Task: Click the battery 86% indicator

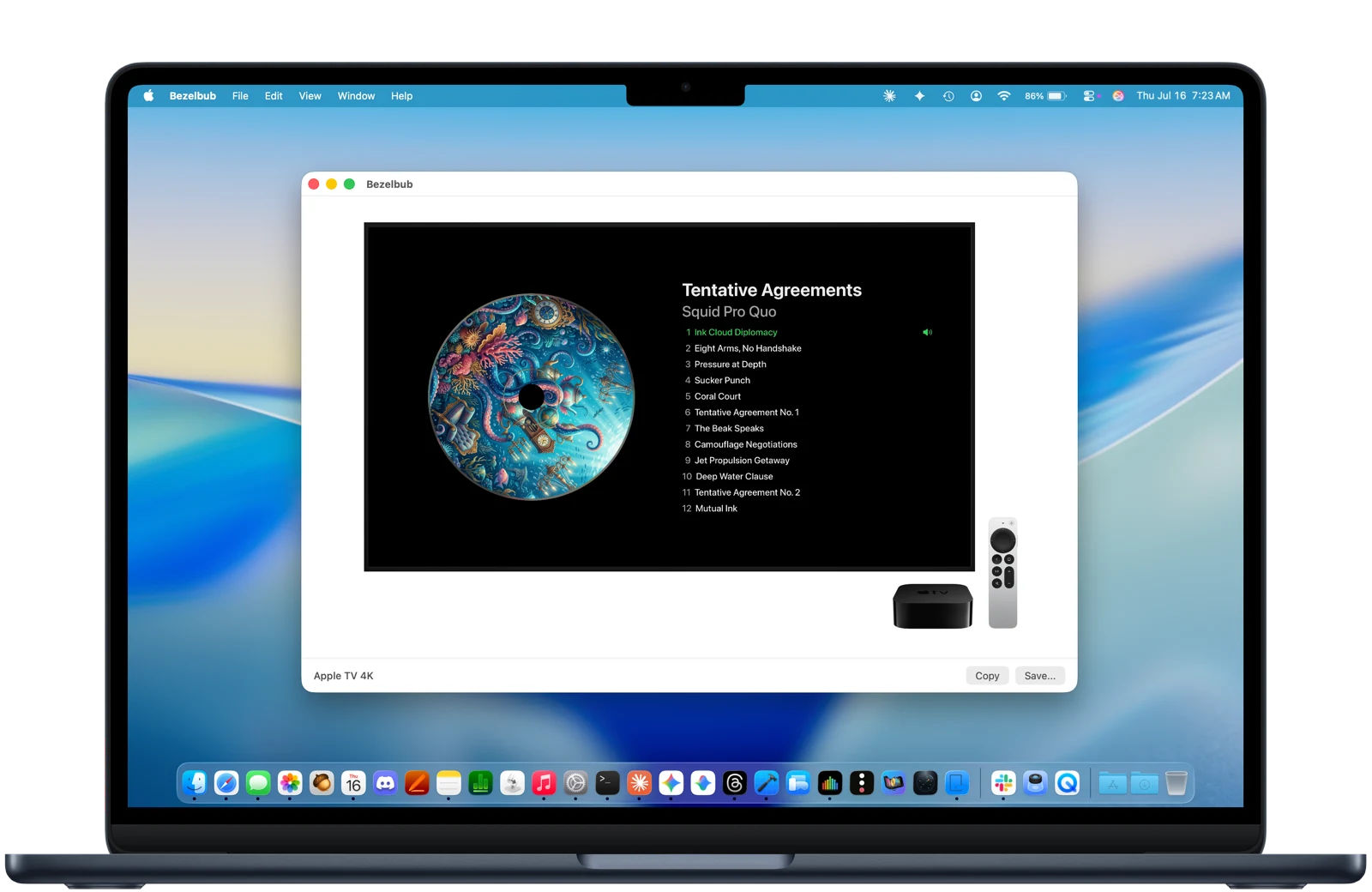Action: pyautogui.click(x=1045, y=96)
